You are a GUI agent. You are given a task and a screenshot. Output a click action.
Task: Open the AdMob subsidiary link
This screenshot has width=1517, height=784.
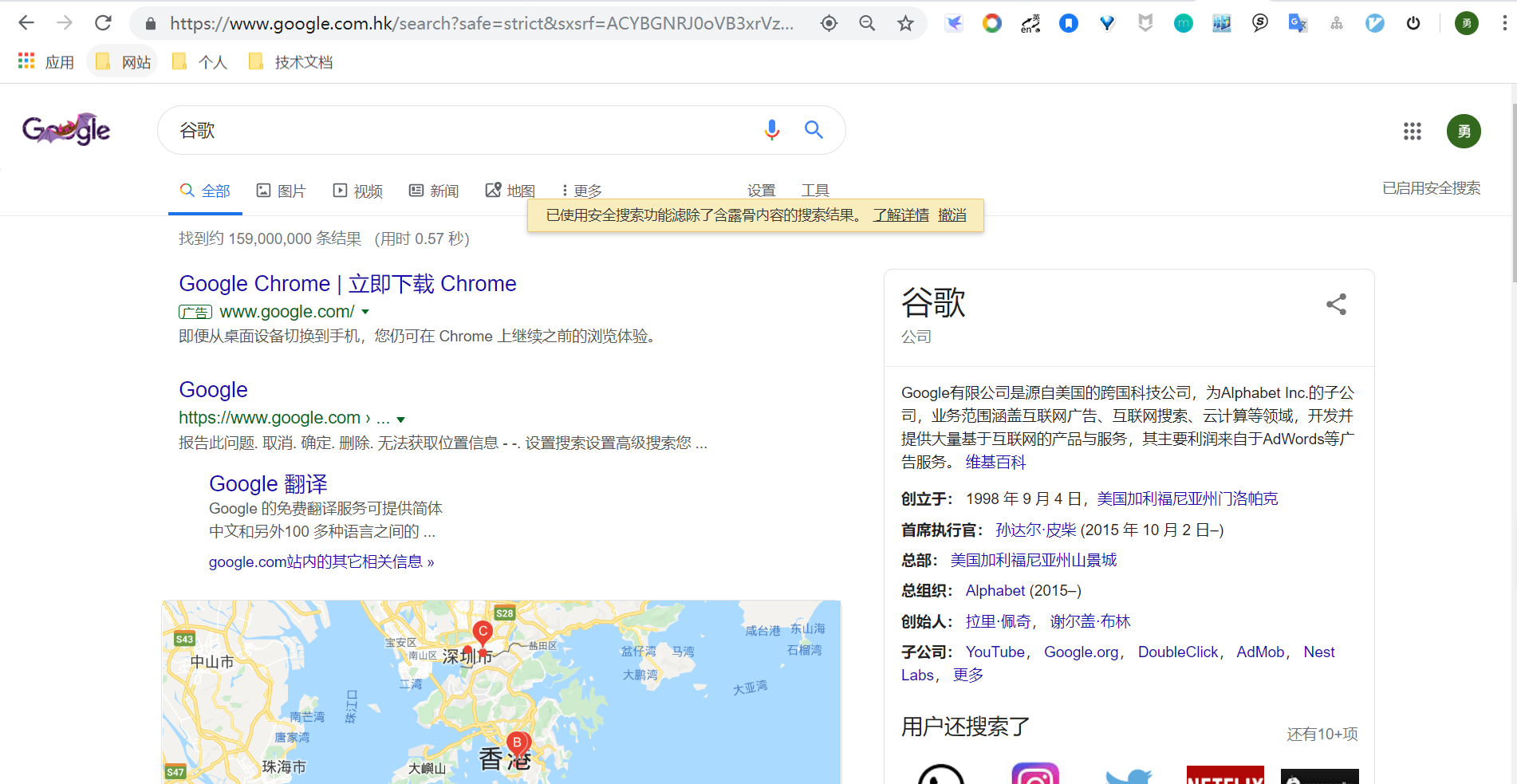pyautogui.click(x=1260, y=652)
